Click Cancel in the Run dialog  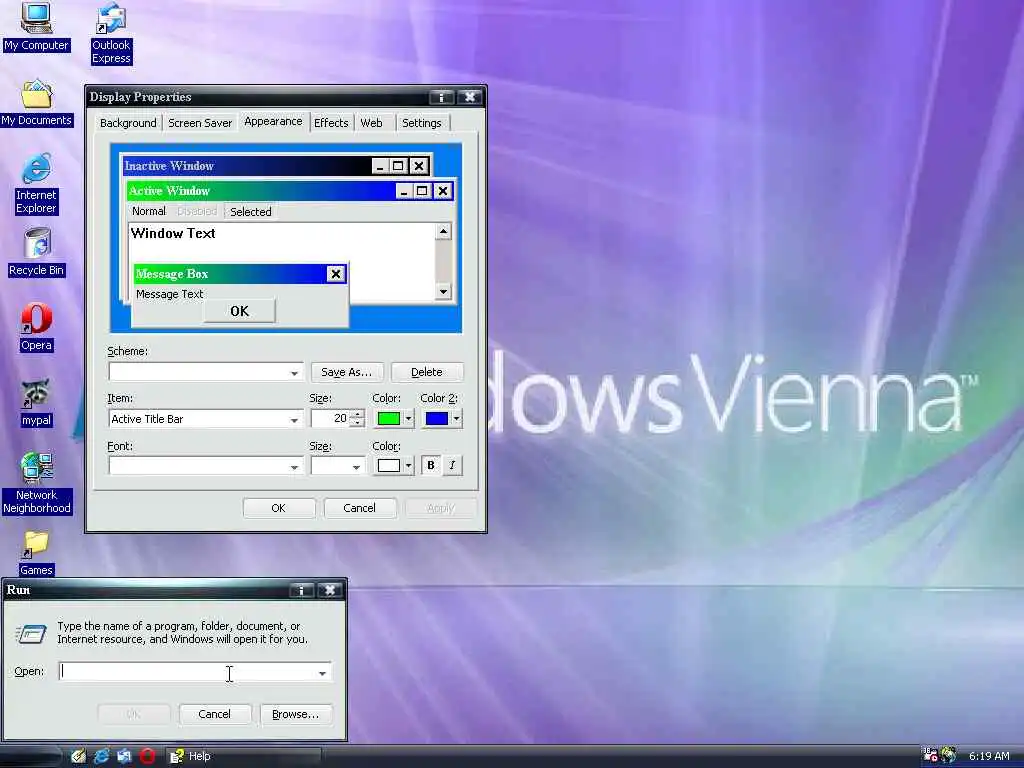point(215,714)
